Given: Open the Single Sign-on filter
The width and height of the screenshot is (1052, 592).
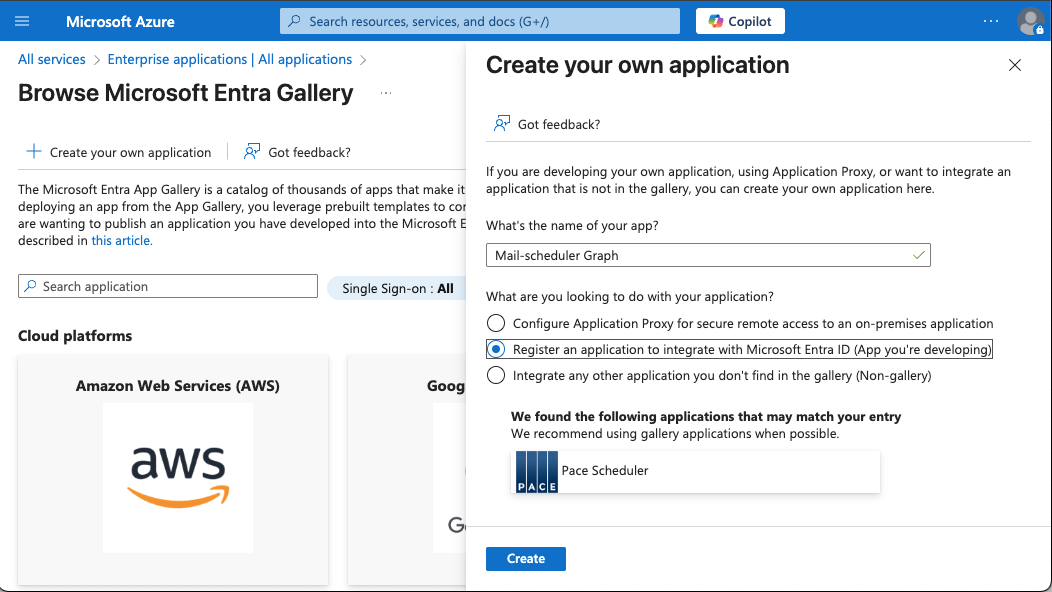Looking at the screenshot, I should (x=396, y=288).
